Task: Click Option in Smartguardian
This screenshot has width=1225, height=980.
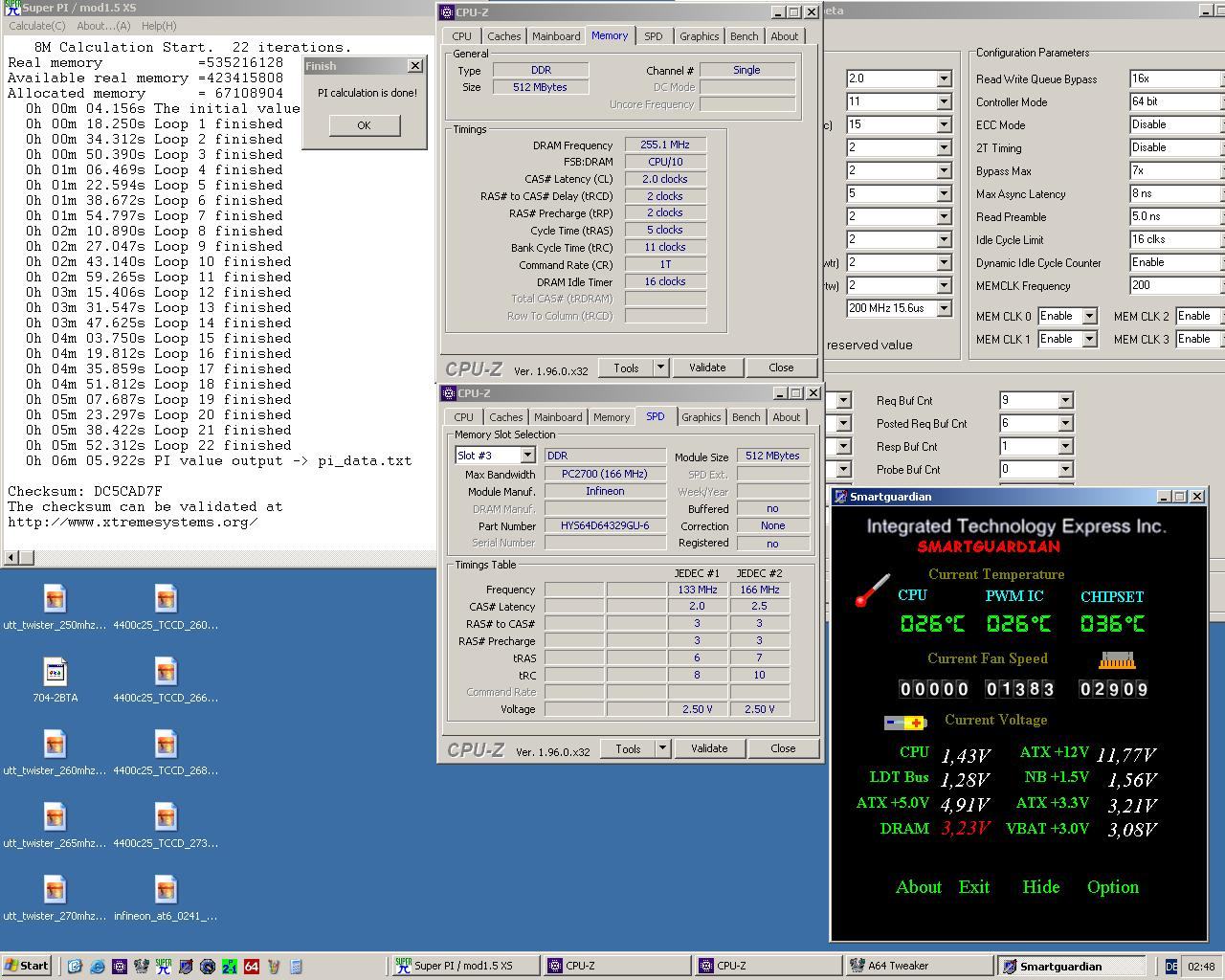Action: click(1113, 887)
